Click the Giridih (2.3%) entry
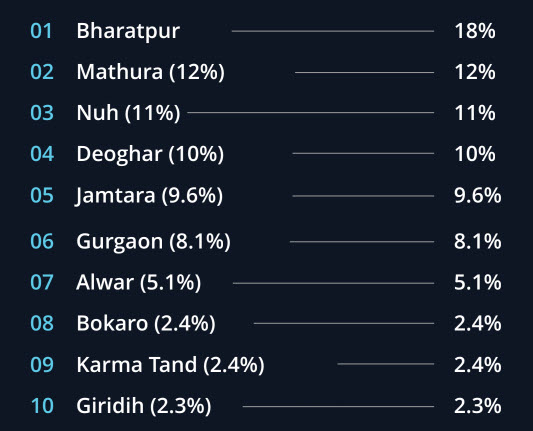The width and height of the screenshot is (533, 431). [x=144, y=406]
